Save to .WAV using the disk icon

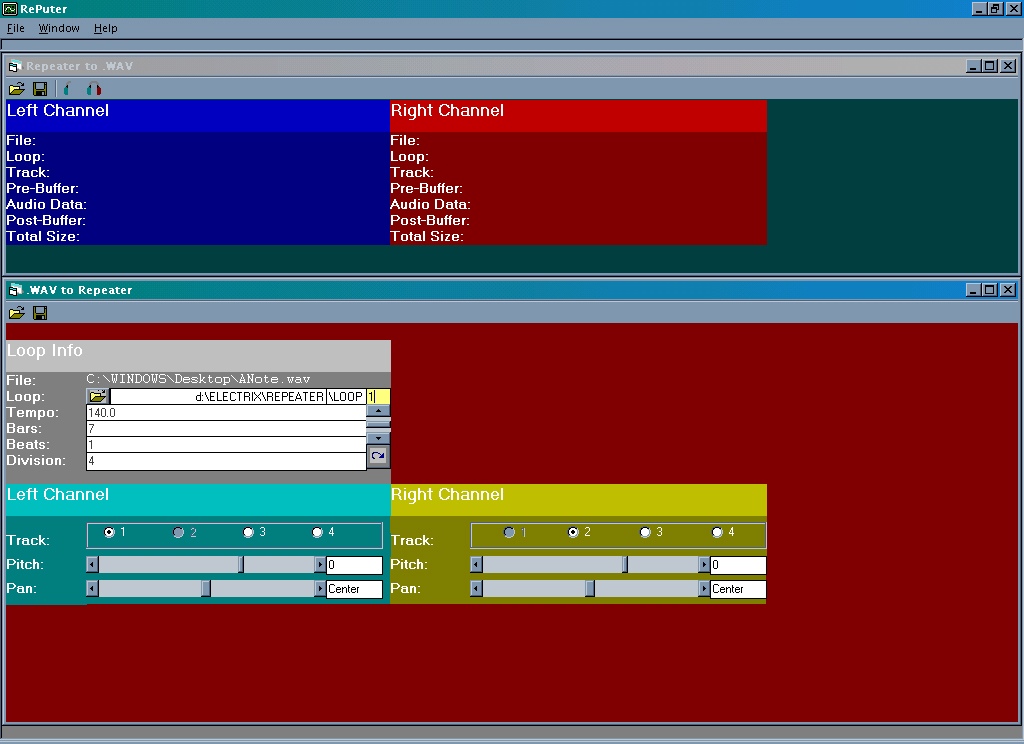(x=40, y=89)
